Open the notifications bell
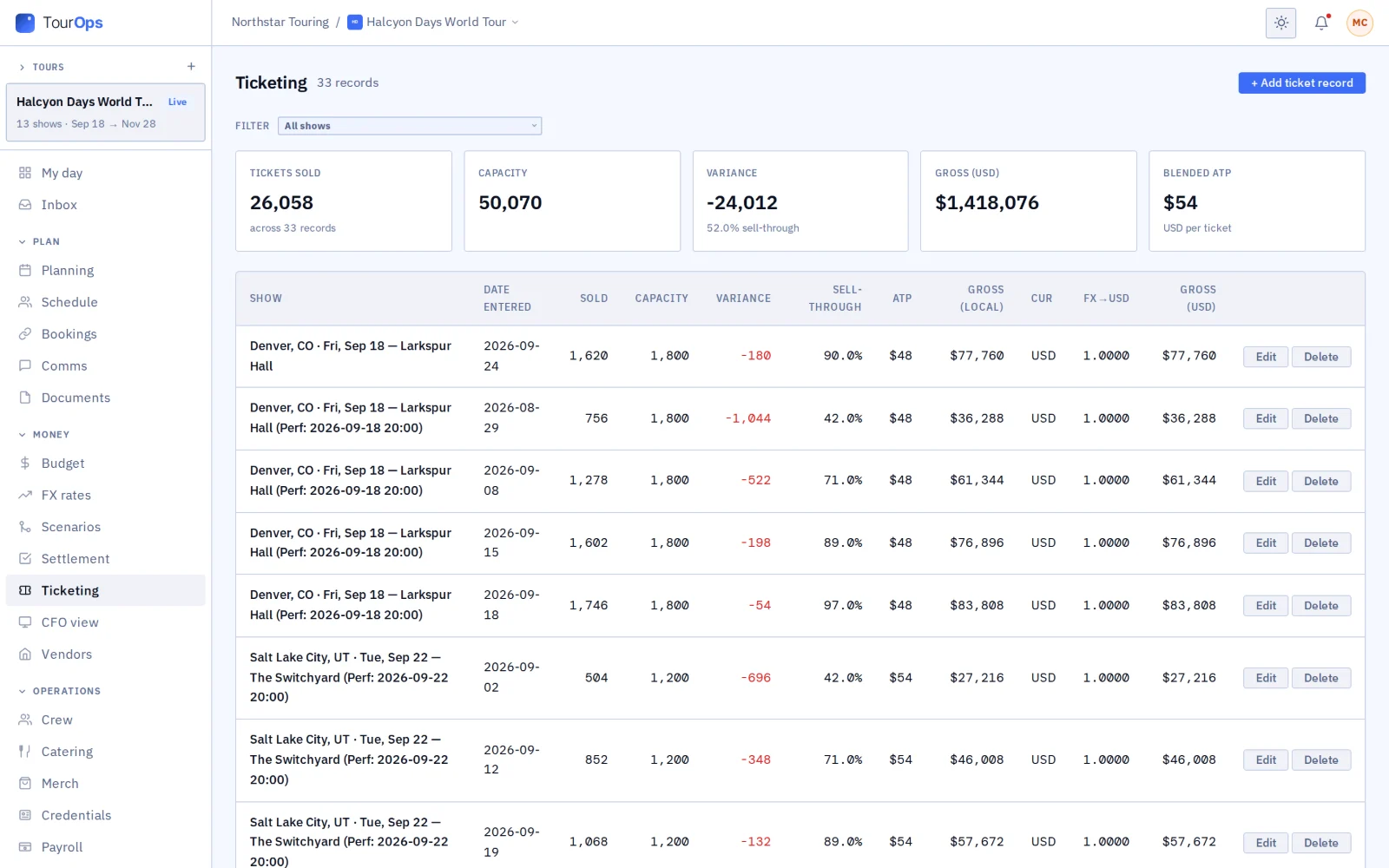Image resolution: width=1389 pixels, height=868 pixels. (x=1321, y=23)
